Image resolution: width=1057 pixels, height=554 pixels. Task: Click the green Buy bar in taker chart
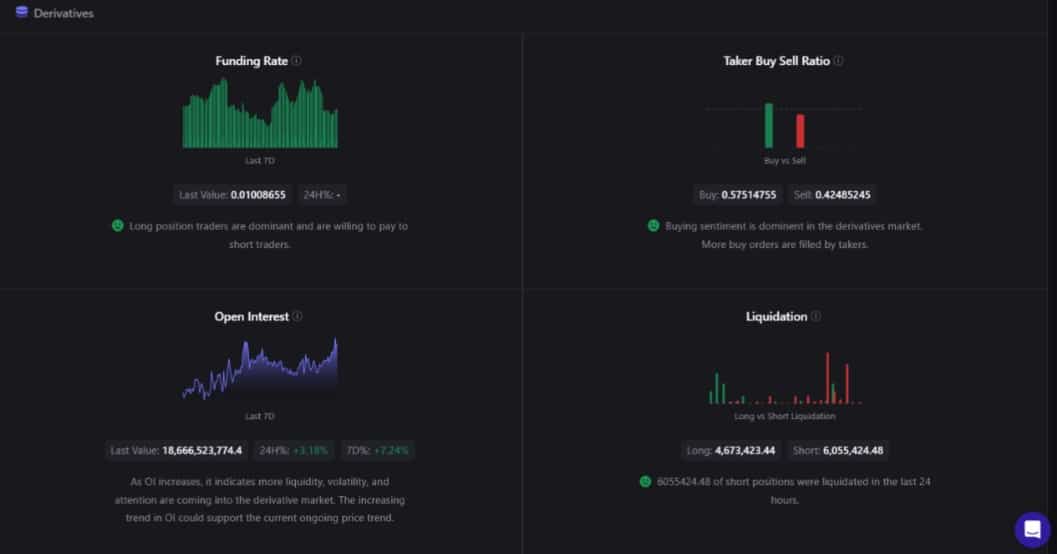[769, 125]
